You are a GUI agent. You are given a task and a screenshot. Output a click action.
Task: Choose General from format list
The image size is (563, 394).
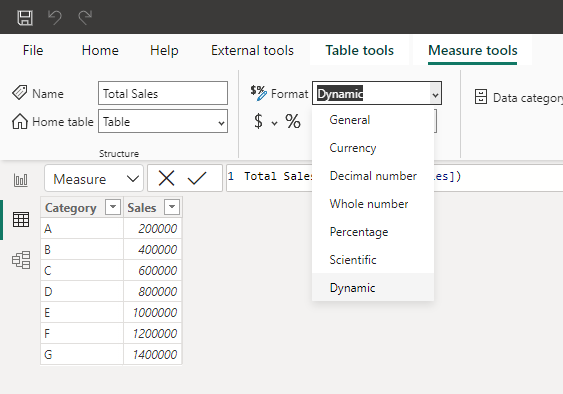[373, 120]
